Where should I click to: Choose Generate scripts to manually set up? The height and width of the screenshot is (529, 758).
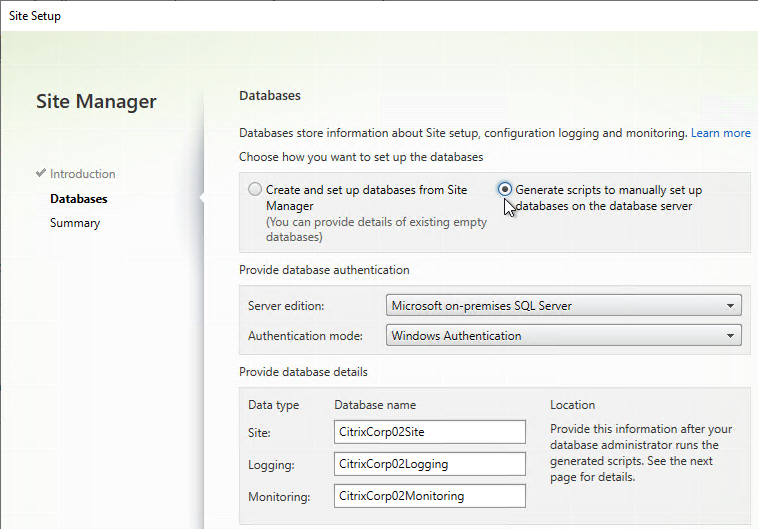pyautogui.click(x=506, y=190)
